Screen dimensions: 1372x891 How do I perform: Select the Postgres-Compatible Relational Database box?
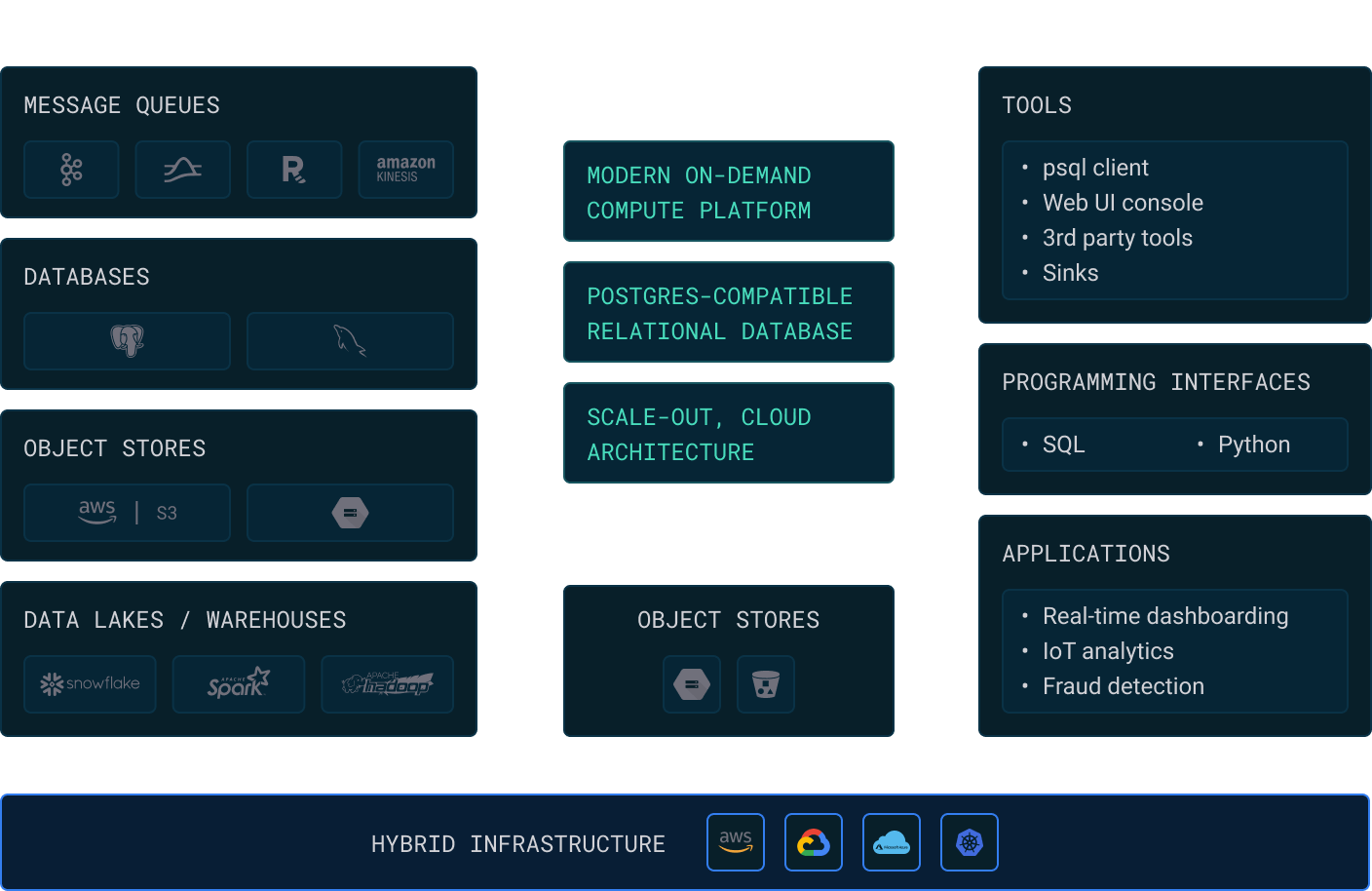(x=729, y=313)
